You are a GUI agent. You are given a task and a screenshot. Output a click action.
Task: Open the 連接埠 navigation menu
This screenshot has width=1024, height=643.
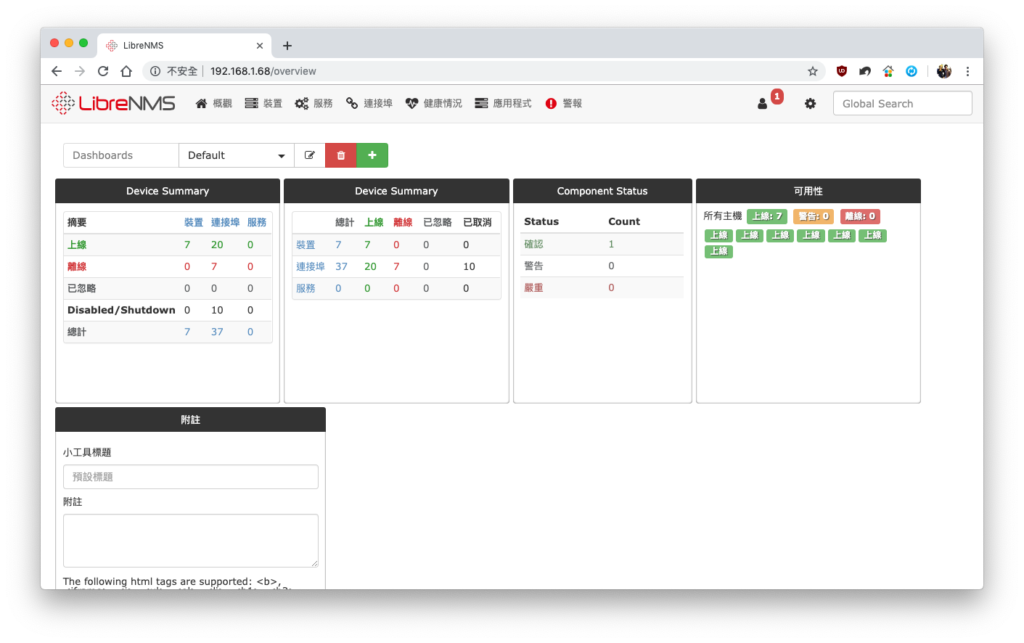[369, 103]
